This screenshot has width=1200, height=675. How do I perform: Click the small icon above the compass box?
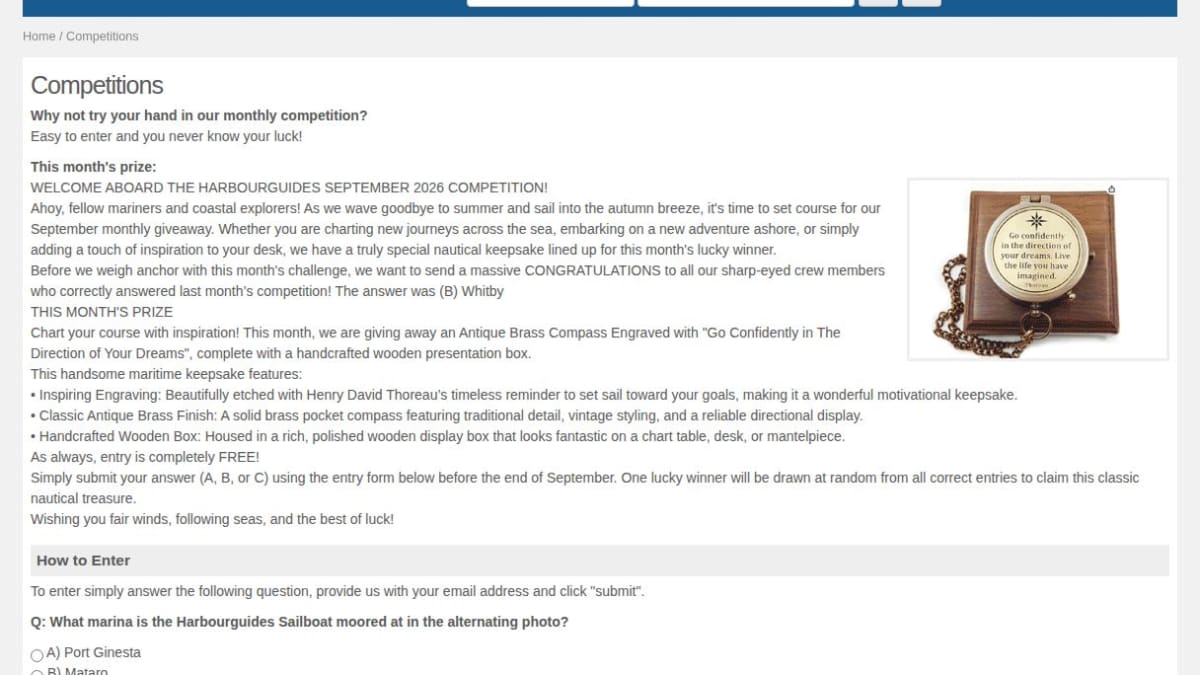coord(1112,189)
